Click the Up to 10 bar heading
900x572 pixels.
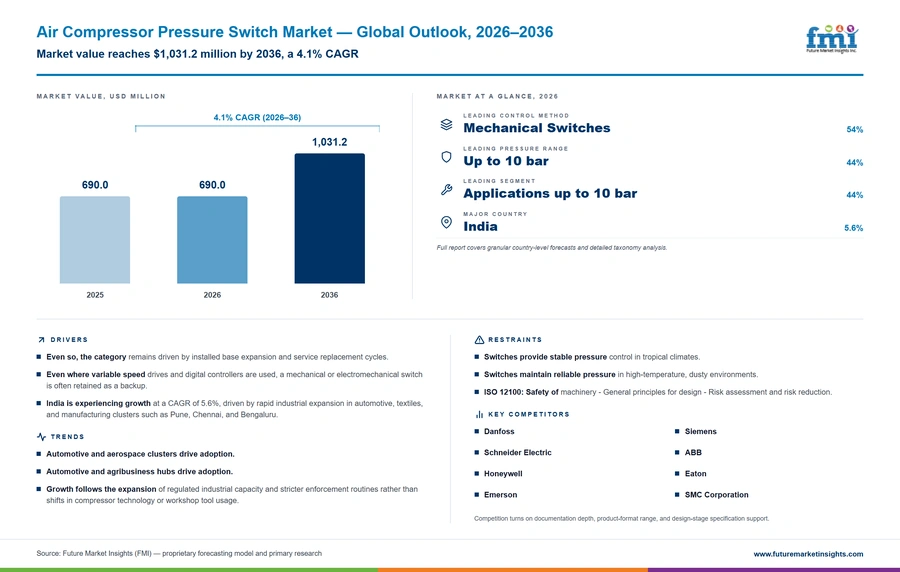(x=506, y=161)
